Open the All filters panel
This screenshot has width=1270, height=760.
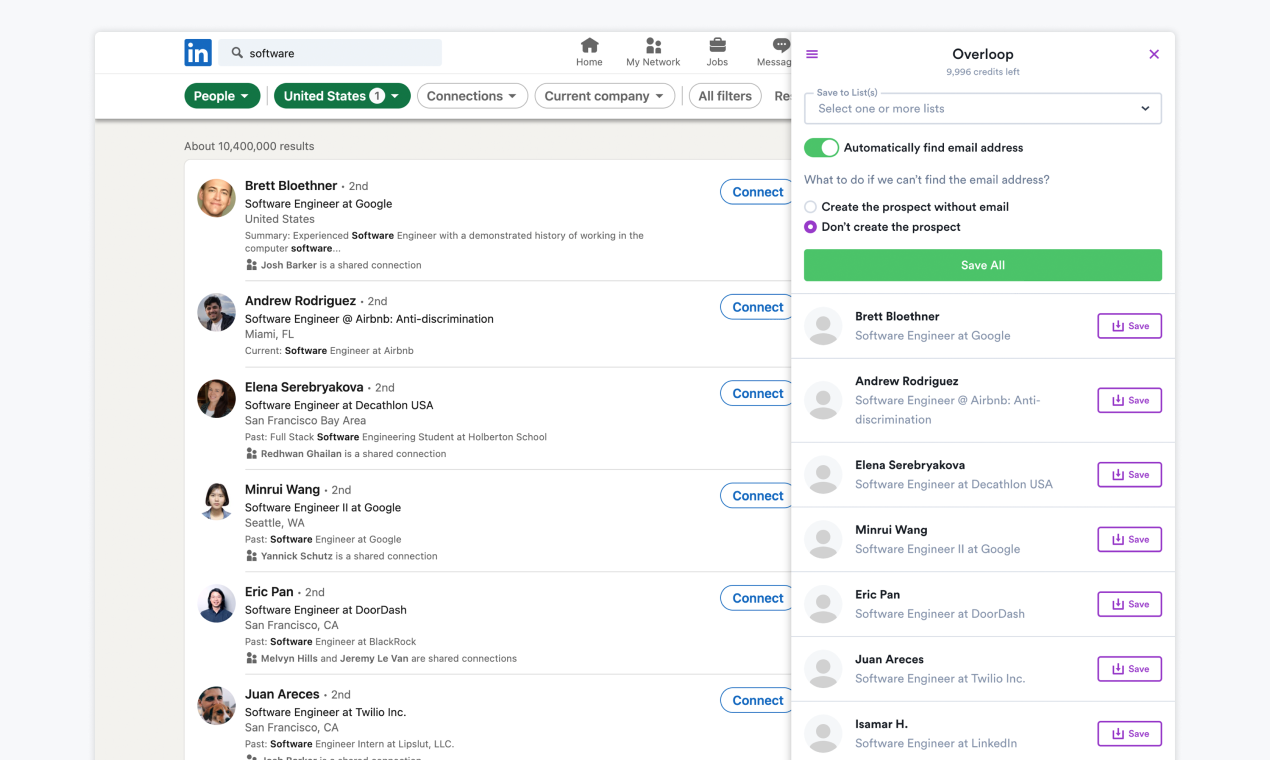point(724,95)
